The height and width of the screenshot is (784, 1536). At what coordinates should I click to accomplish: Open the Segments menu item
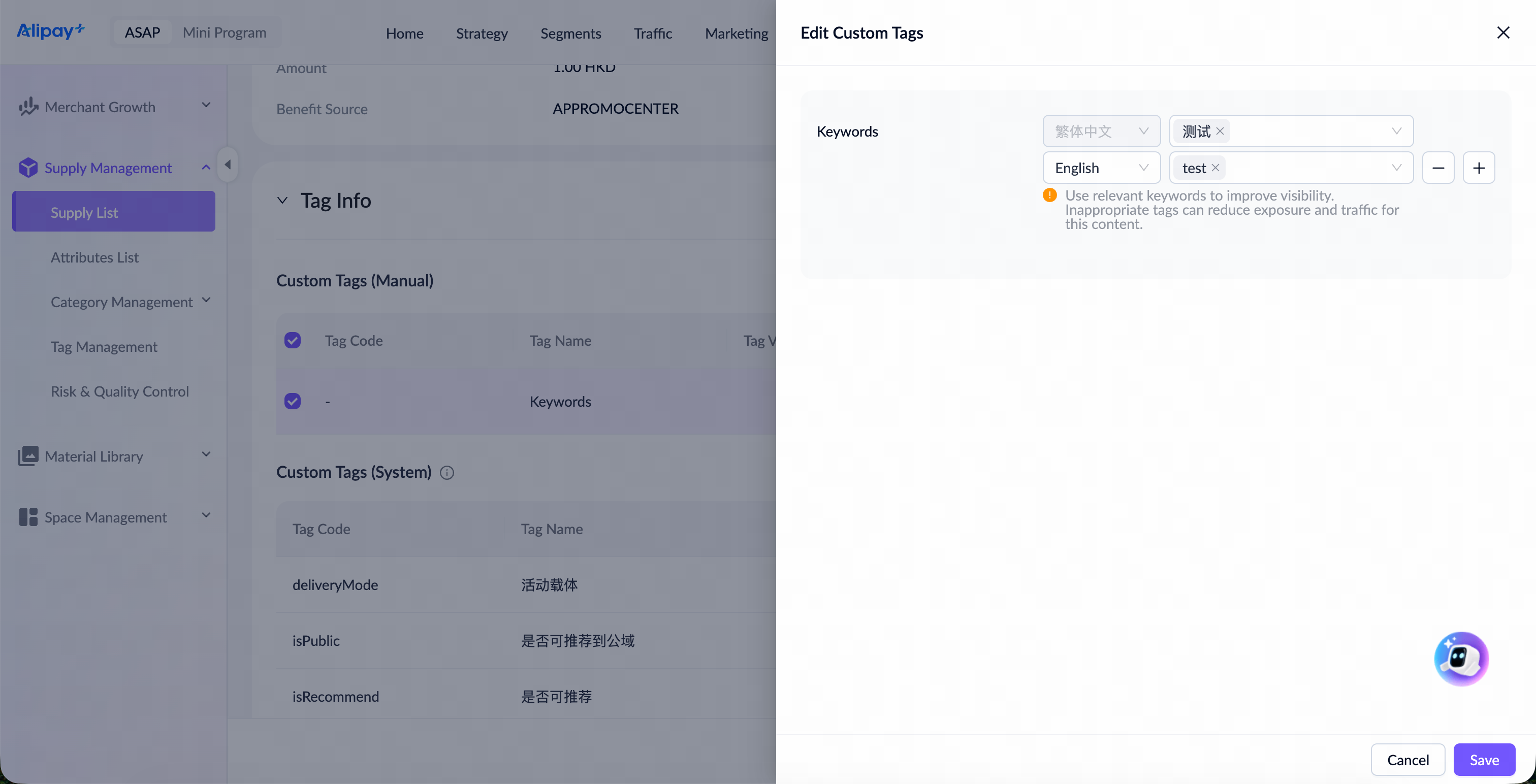(x=570, y=34)
